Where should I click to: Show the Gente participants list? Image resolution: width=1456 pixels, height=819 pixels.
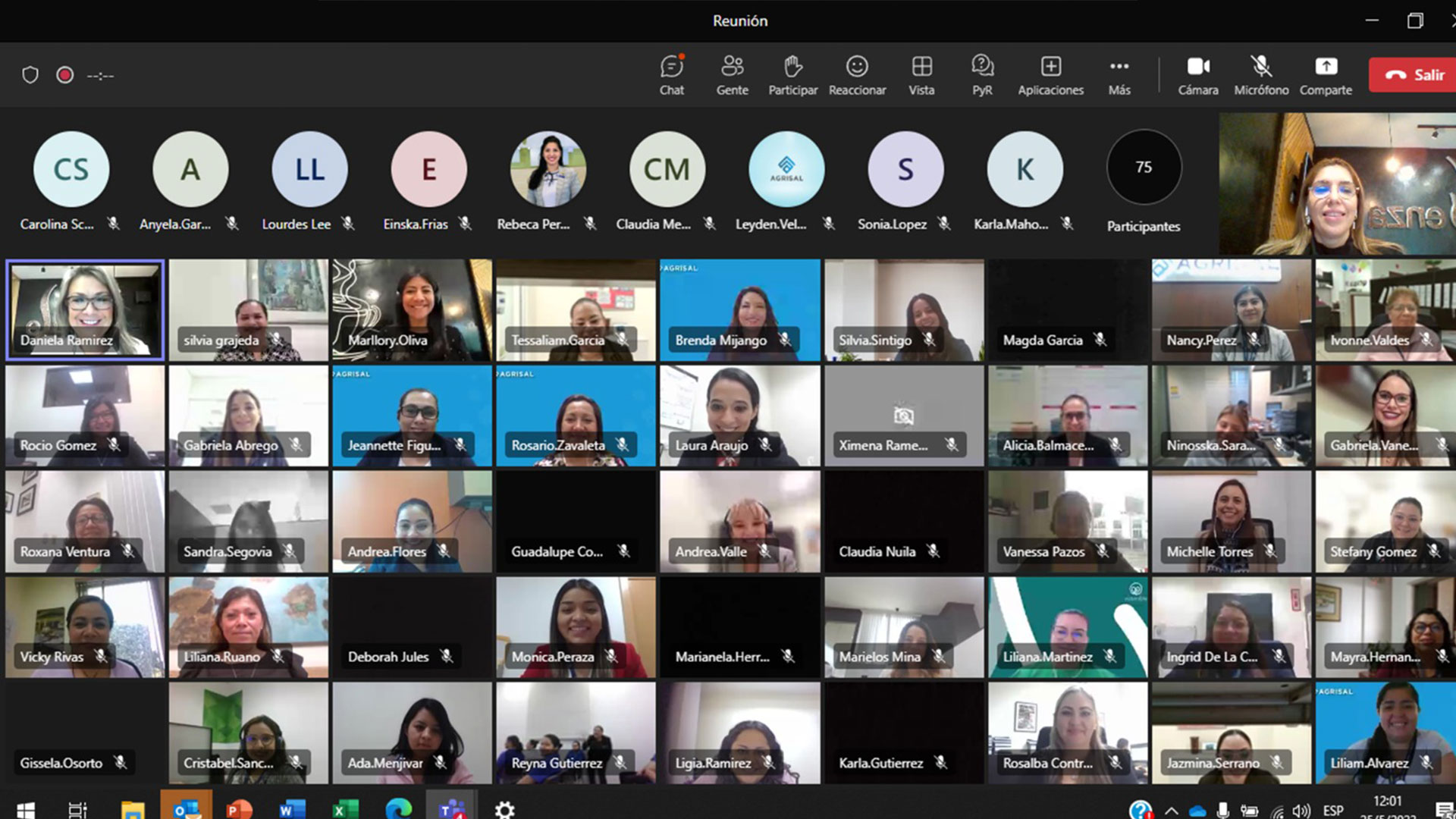[x=732, y=75]
